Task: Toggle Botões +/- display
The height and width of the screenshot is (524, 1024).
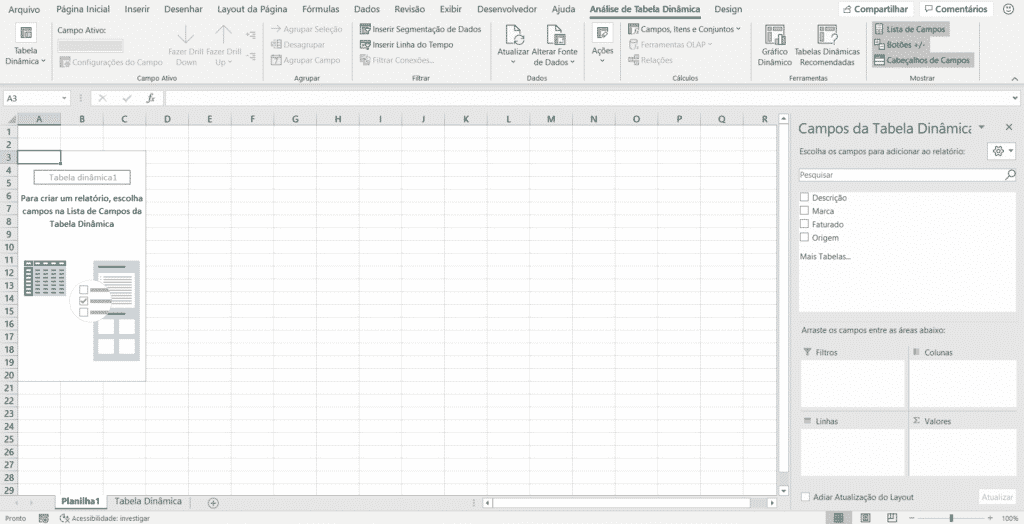Action: click(901, 44)
